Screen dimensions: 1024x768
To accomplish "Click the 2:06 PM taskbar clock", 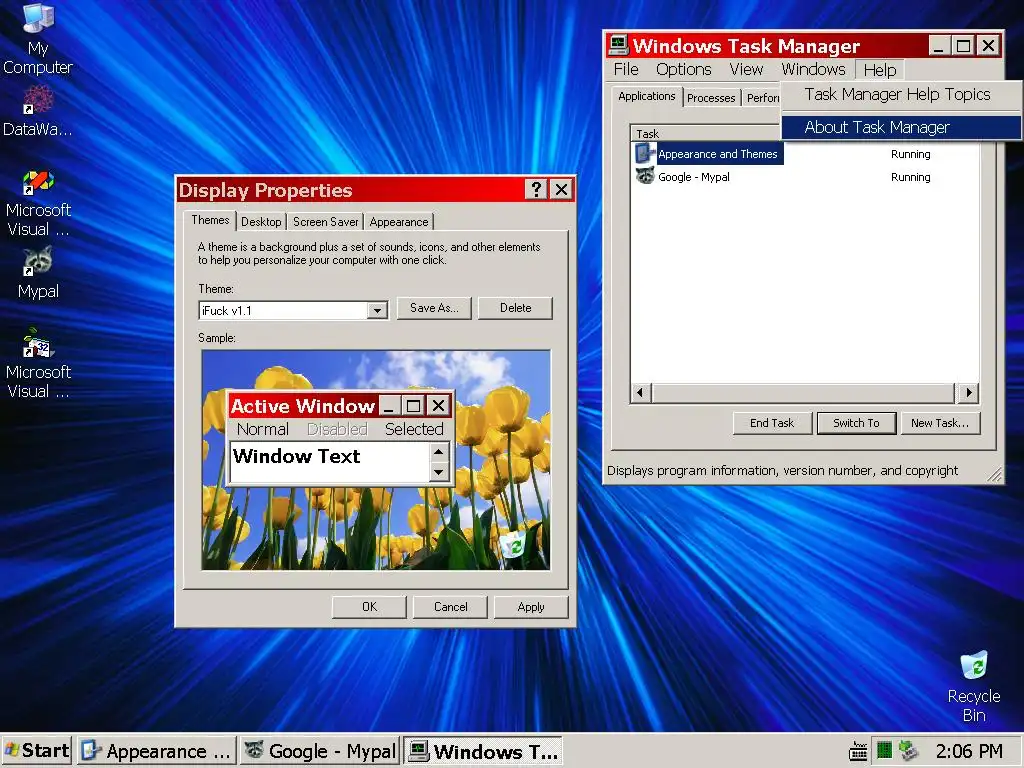I will pos(969,751).
